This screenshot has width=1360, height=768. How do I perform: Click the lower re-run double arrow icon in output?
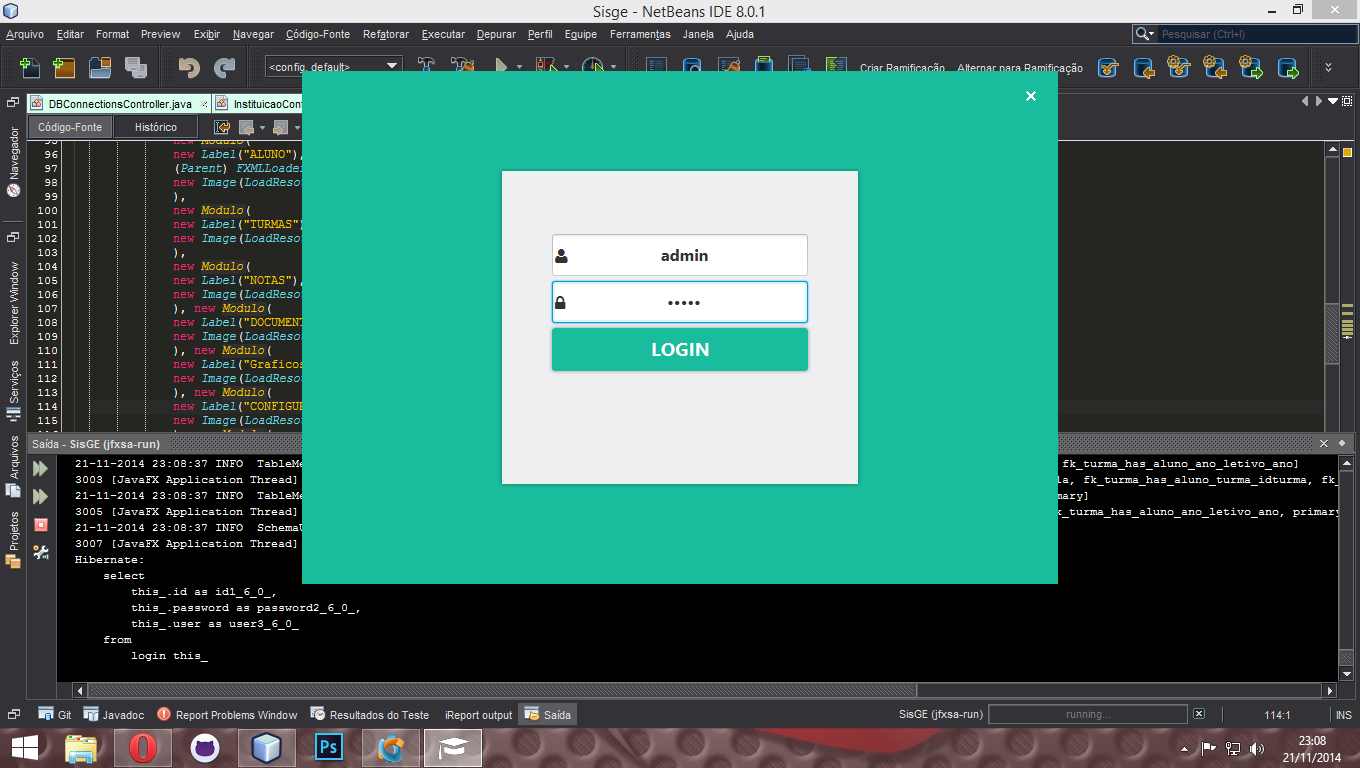pyautogui.click(x=41, y=496)
